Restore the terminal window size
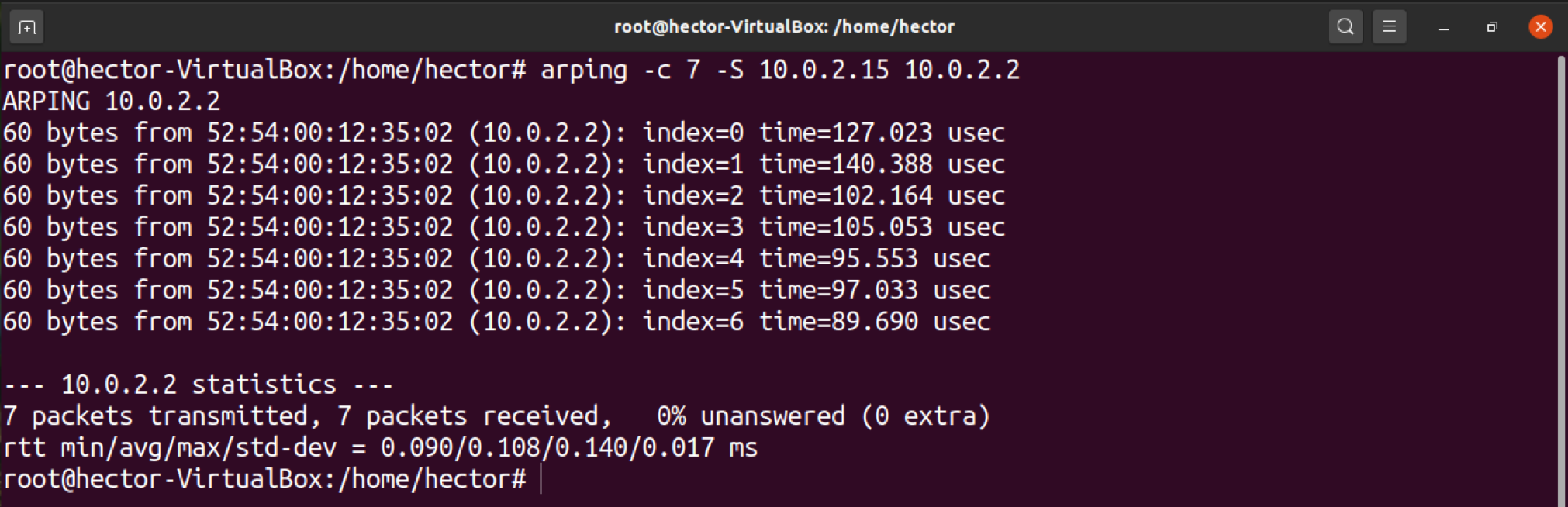1568x507 pixels. tap(1491, 28)
